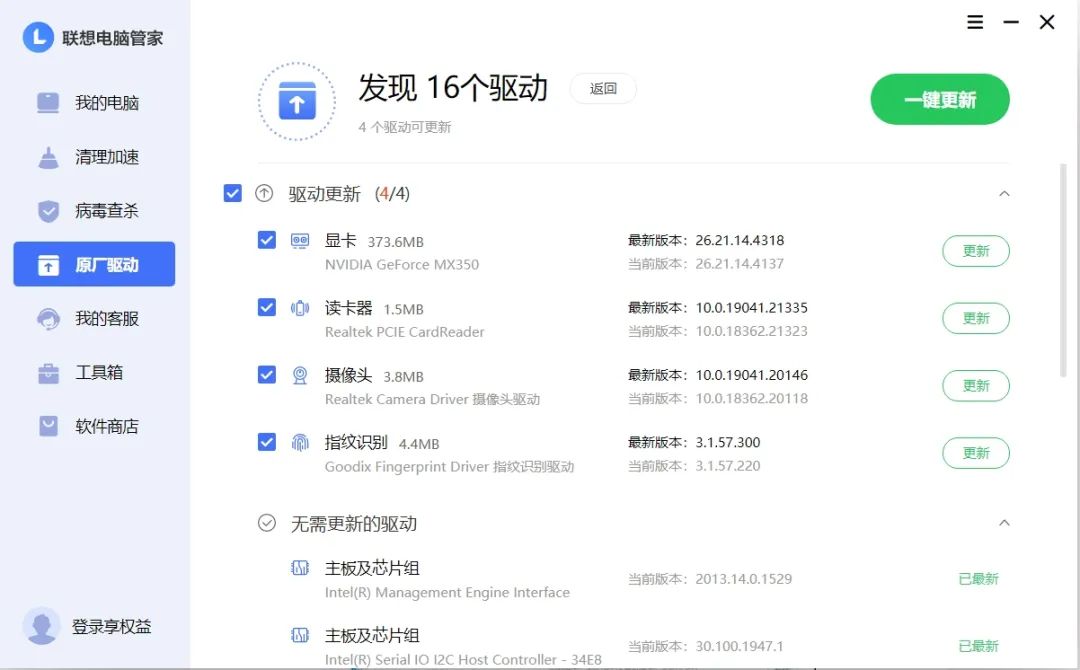Click the Serial IO I2C chipset icon
Screen dimensions: 1080x670
[x=300, y=635]
